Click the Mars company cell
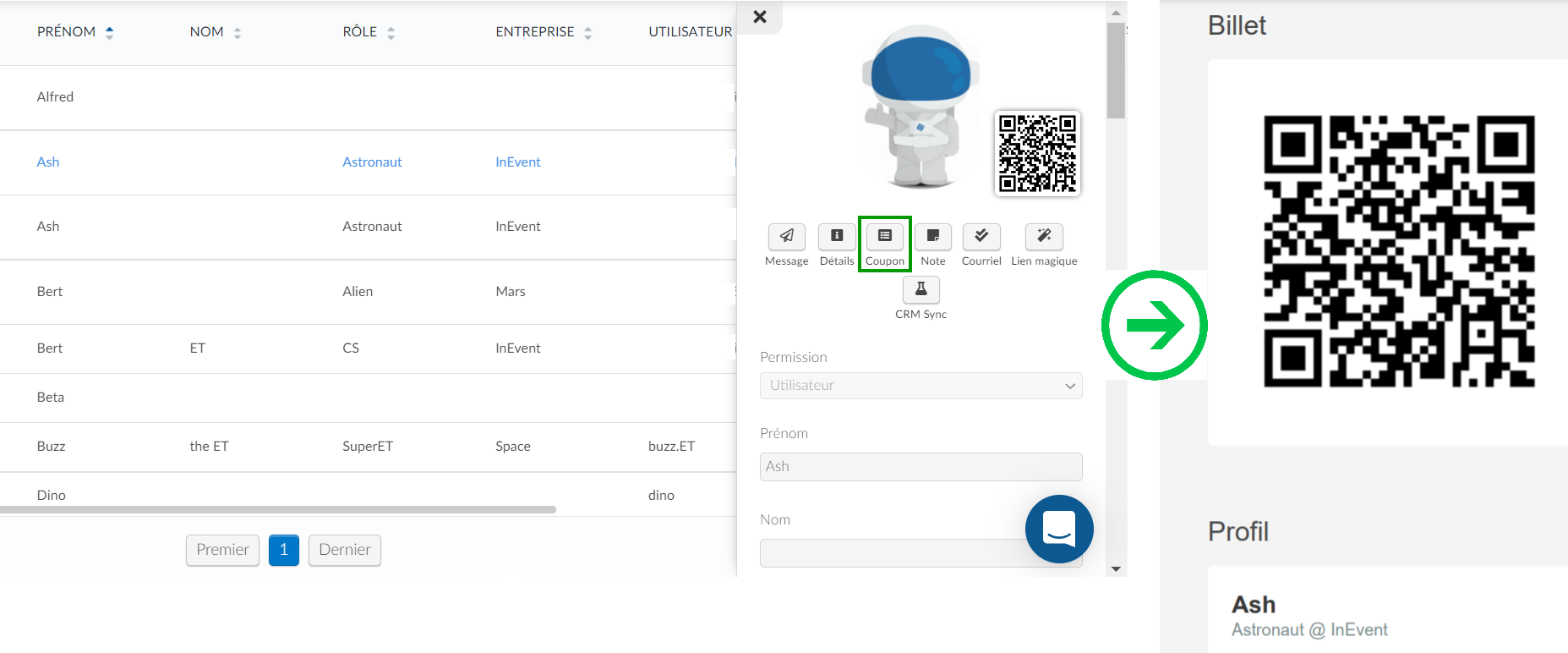The height and width of the screenshot is (653, 1568). pyautogui.click(x=511, y=291)
